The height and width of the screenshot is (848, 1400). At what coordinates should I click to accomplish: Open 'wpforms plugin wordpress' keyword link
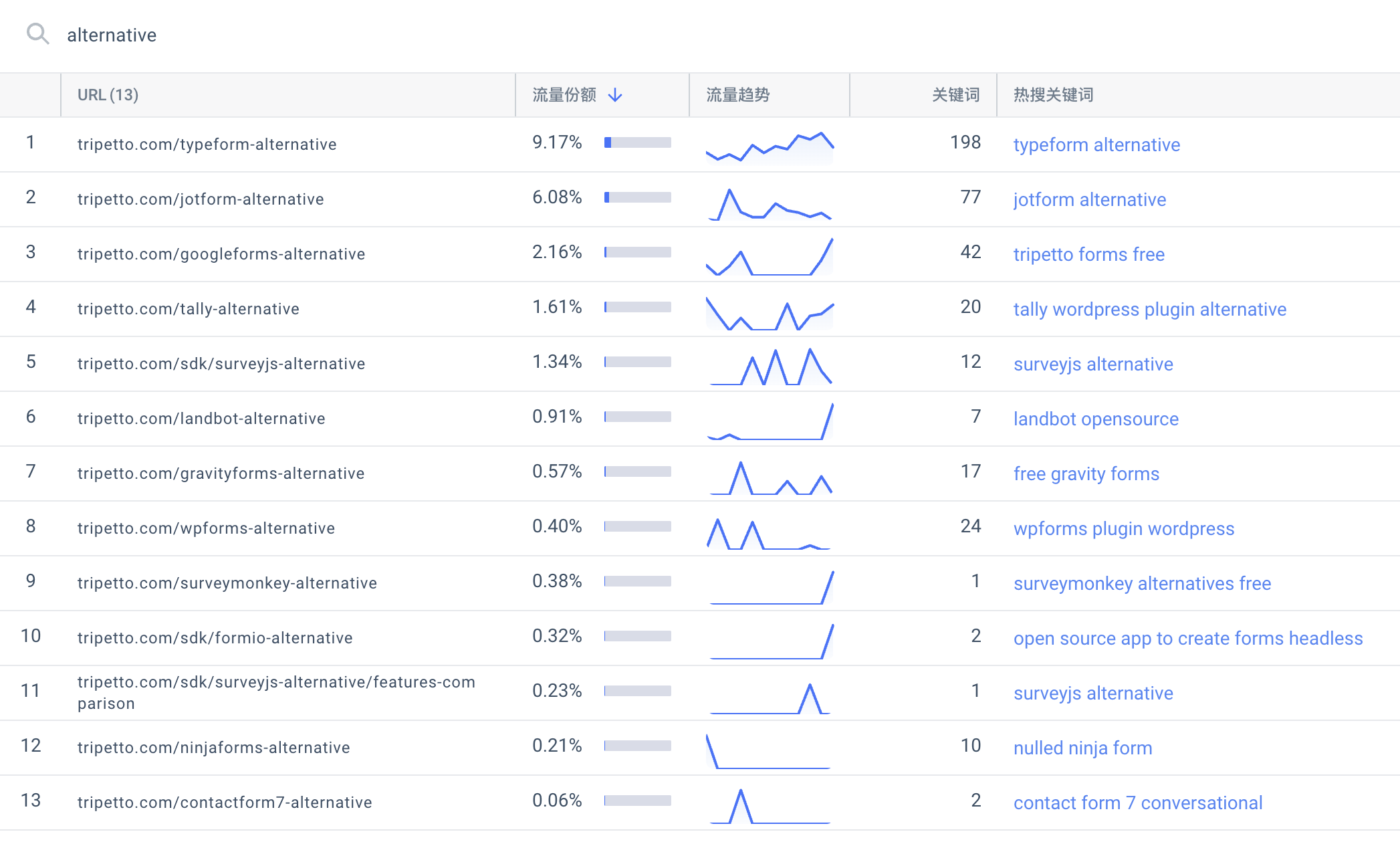pyautogui.click(x=1123, y=528)
